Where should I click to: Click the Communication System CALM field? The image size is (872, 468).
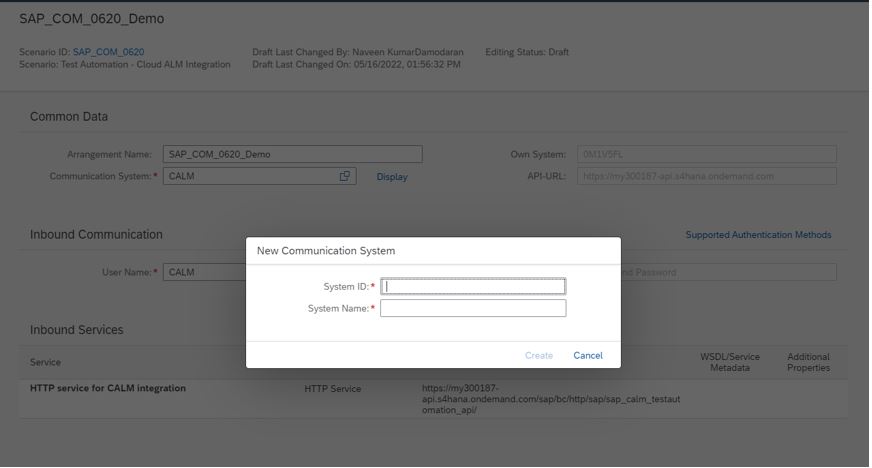click(260, 176)
